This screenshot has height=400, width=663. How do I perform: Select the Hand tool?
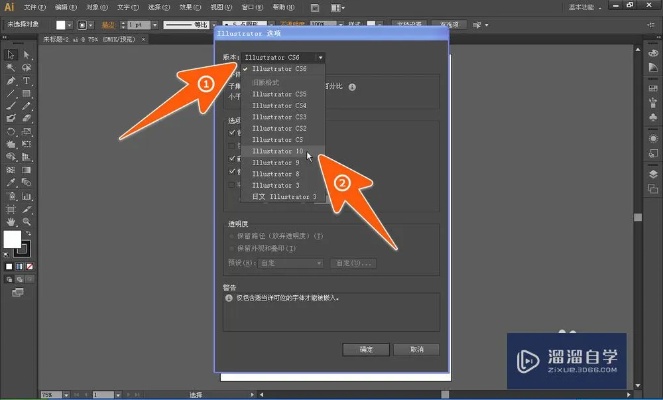11,222
